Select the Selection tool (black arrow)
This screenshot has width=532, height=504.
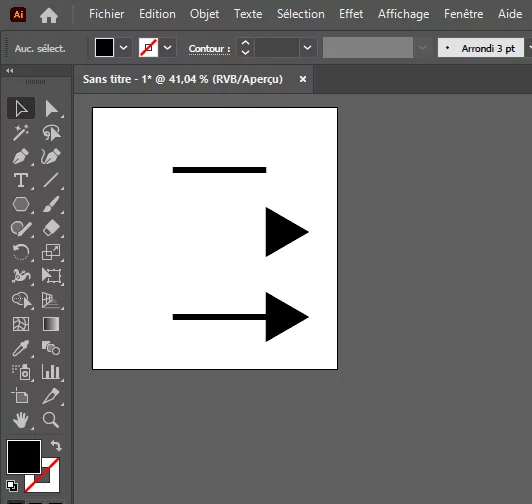point(21,108)
